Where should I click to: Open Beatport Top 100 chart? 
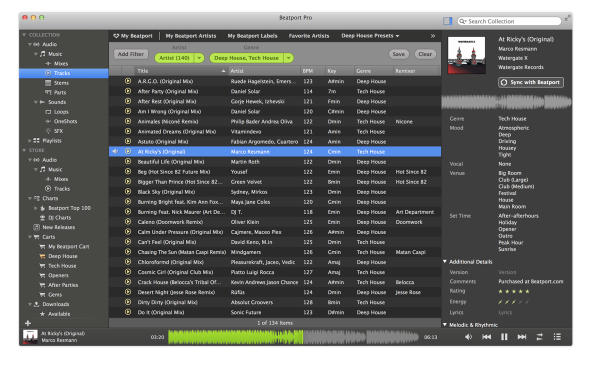pyautogui.click(x=69, y=208)
